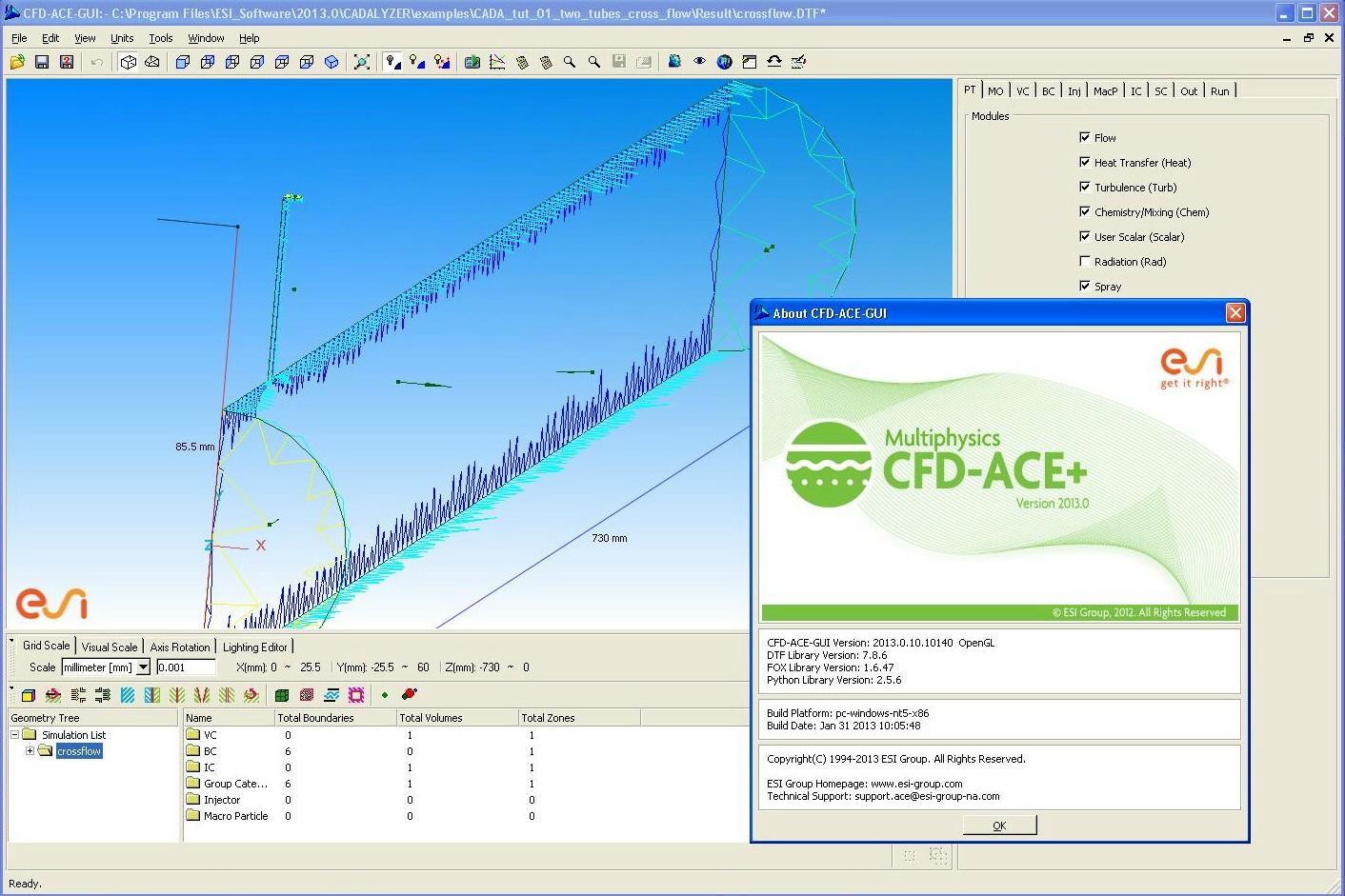Select the Group Cate... folder row
This screenshot has width=1345, height=896.
[227, 784]
